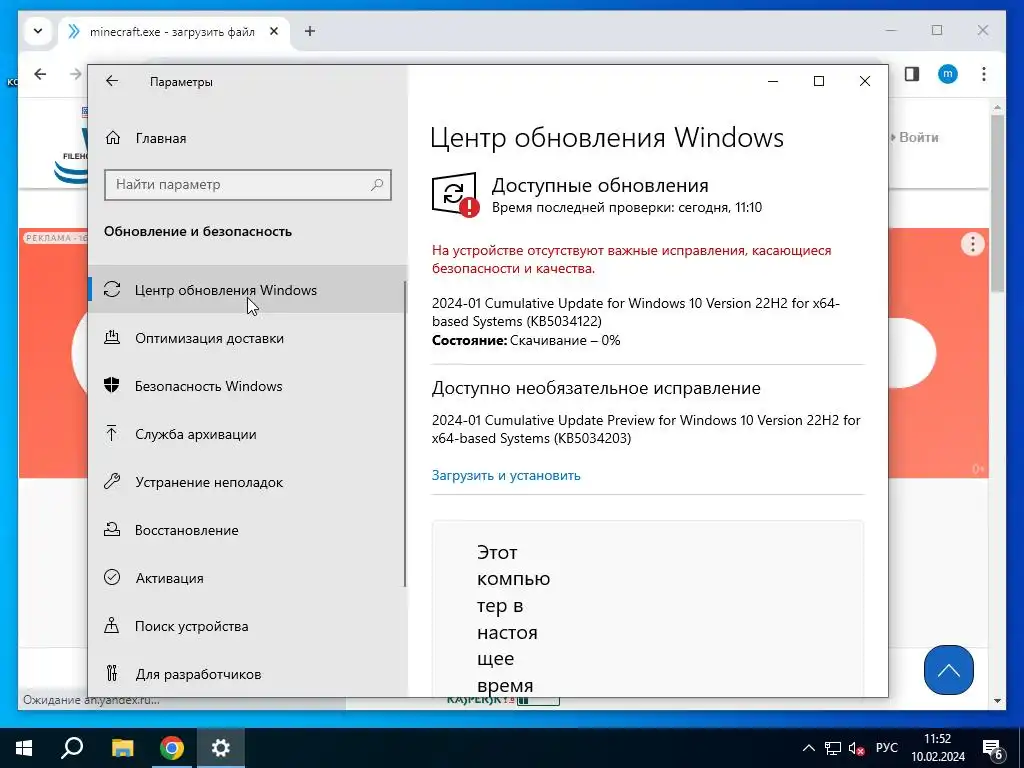
Task: Click Загрузить и установить link
Action: [x=505, y=475]
